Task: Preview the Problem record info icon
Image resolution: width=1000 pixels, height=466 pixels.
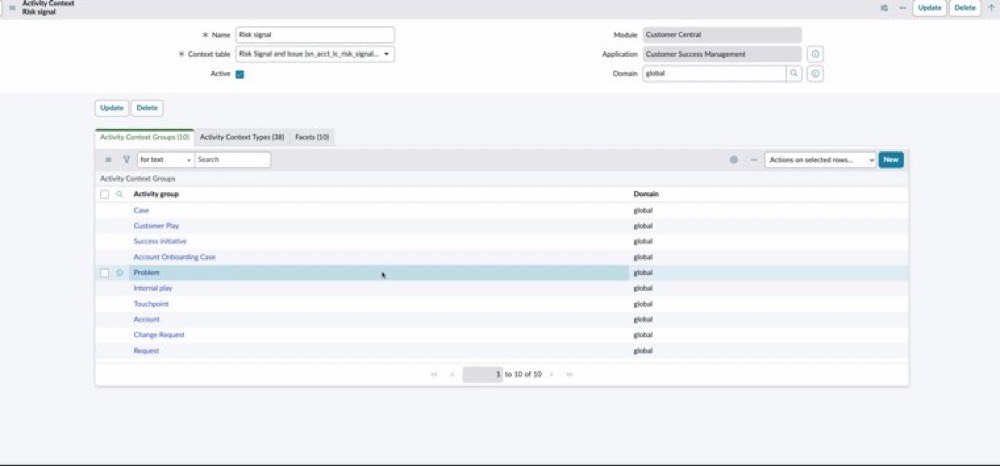Action: click(119, 273)
